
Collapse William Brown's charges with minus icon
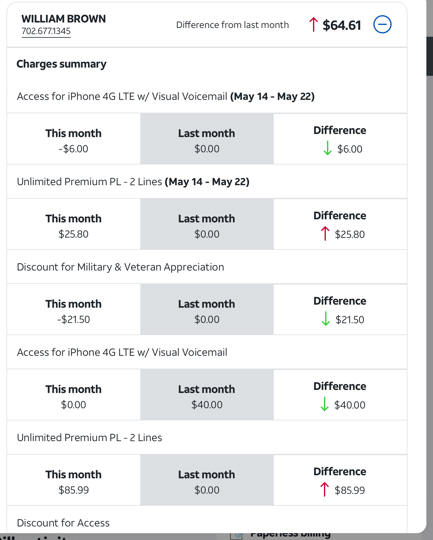382,25
